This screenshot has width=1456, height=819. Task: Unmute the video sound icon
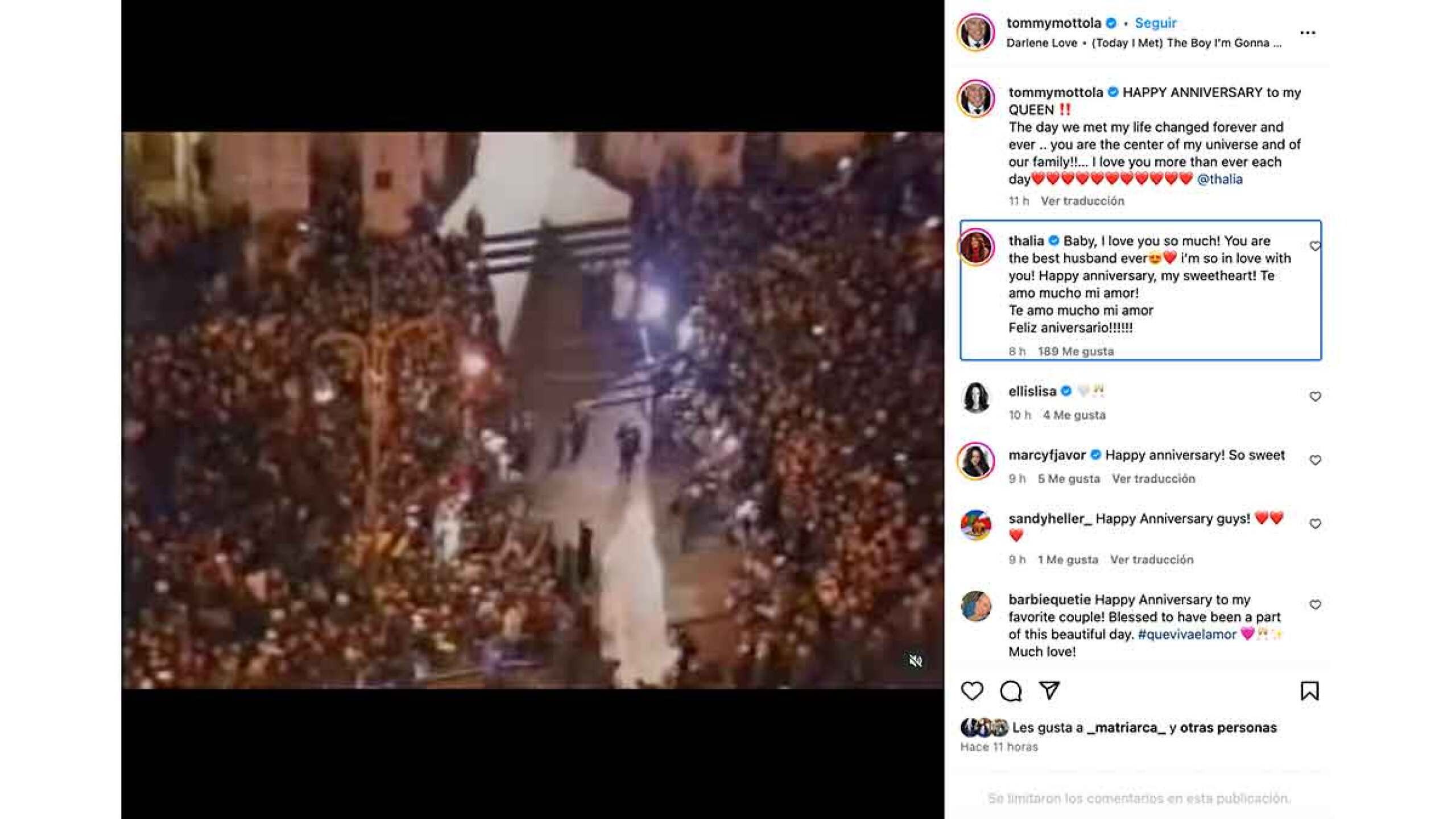(916, 661)
